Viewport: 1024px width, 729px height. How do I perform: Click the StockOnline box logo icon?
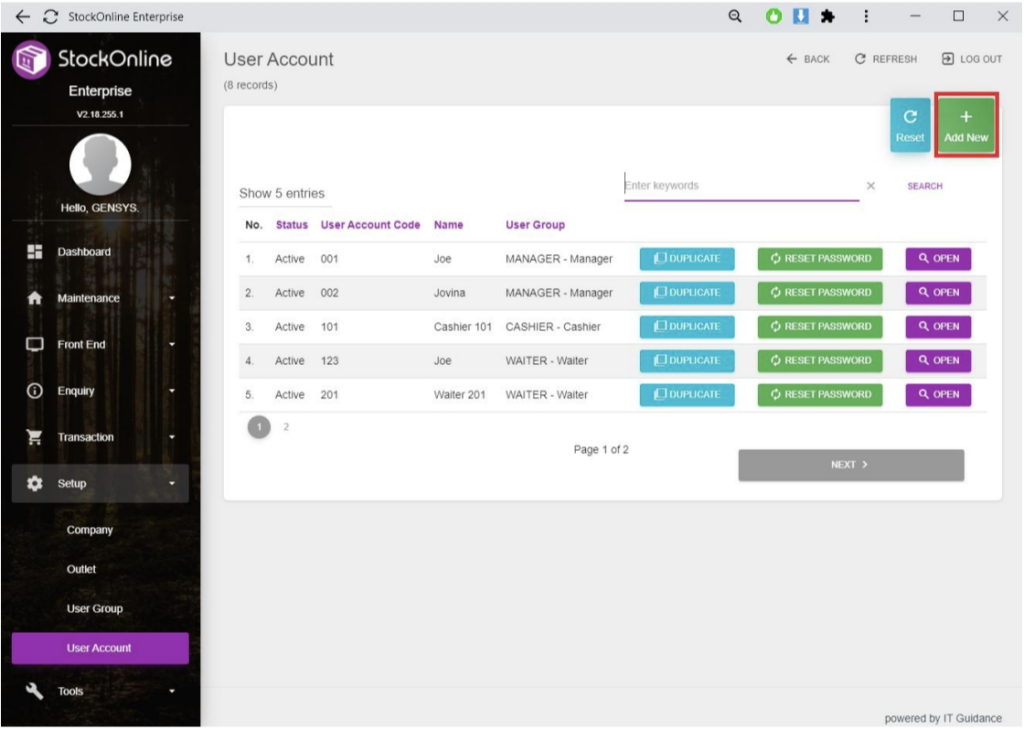click(x=31, y=59)
